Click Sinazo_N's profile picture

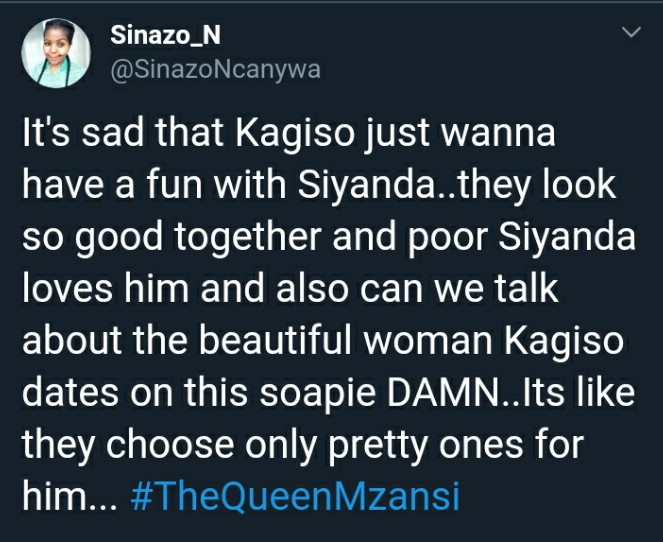[56, 53]
